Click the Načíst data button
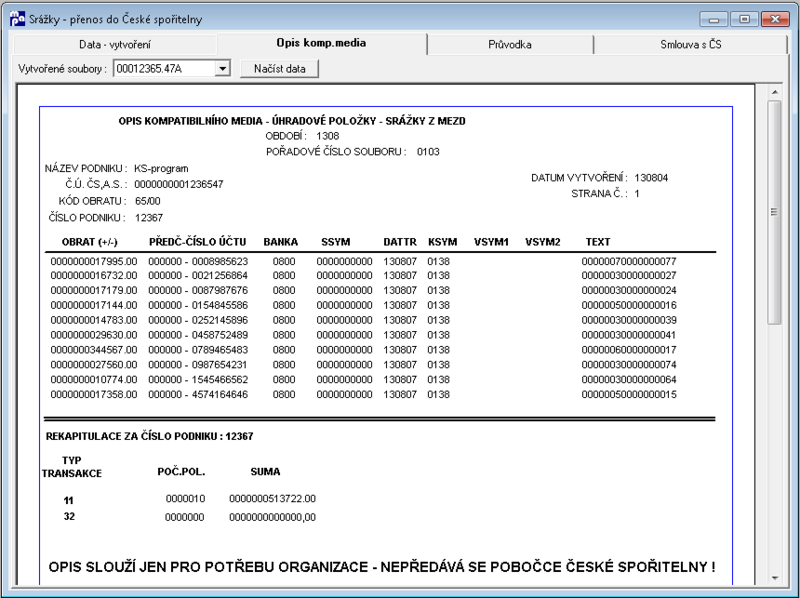Image resolution: width=800 pixels, height=598 pixels. point(280,68)
